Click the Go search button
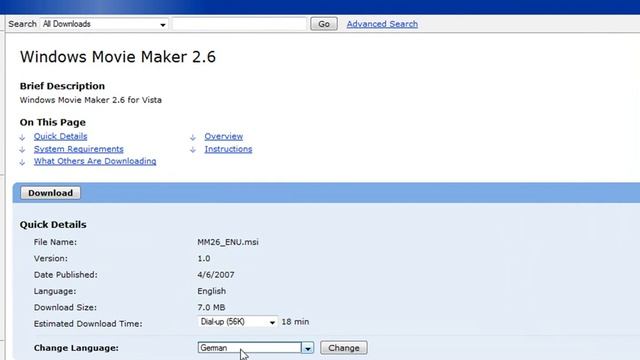The width and height of the screenshot is (640, 360). (324, 24)
